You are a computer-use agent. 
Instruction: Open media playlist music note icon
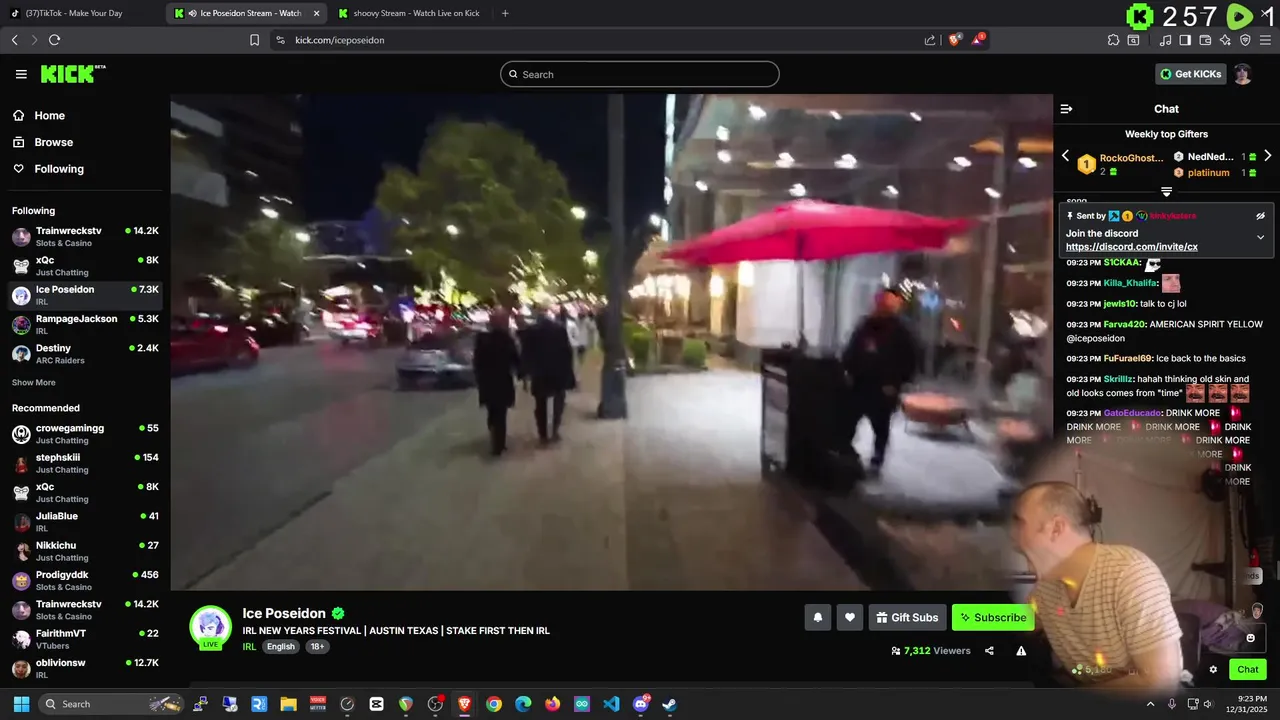tap(1165, 40)
